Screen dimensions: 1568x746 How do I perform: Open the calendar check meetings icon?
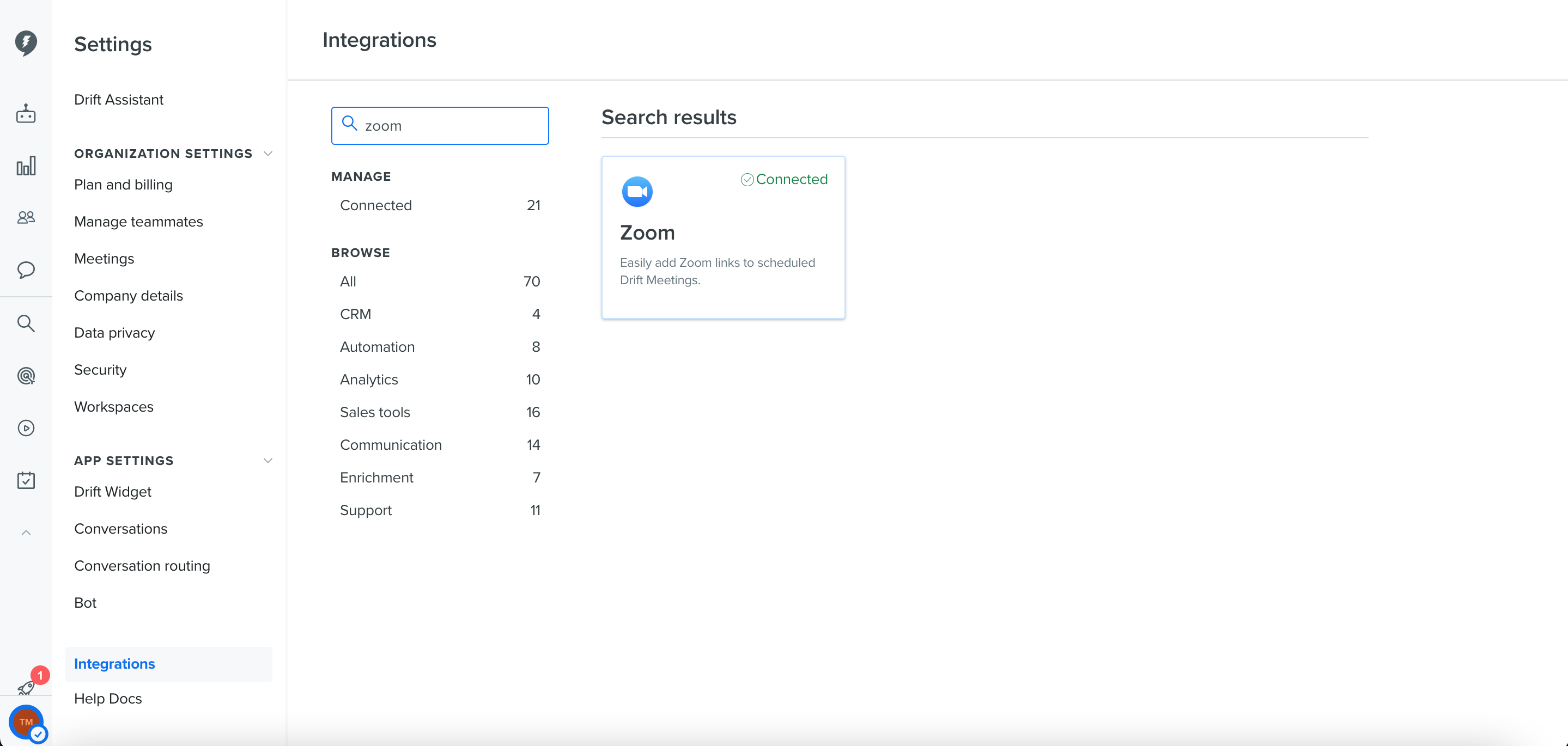pos(26,480)
